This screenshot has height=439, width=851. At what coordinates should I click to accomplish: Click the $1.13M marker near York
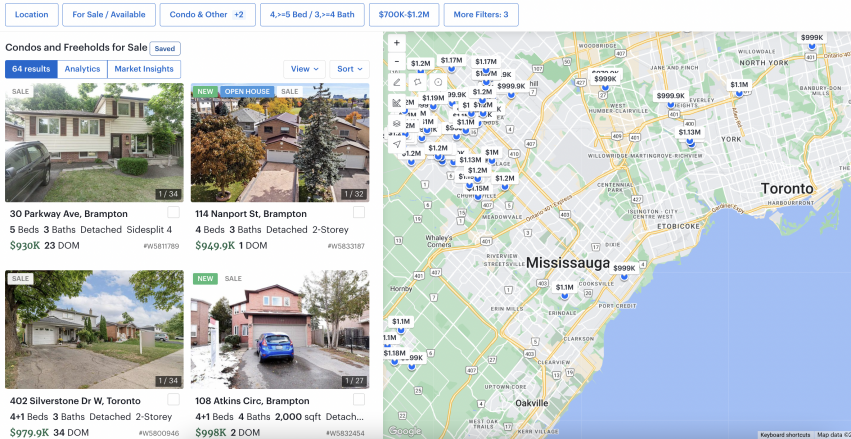tap(690, 132)
